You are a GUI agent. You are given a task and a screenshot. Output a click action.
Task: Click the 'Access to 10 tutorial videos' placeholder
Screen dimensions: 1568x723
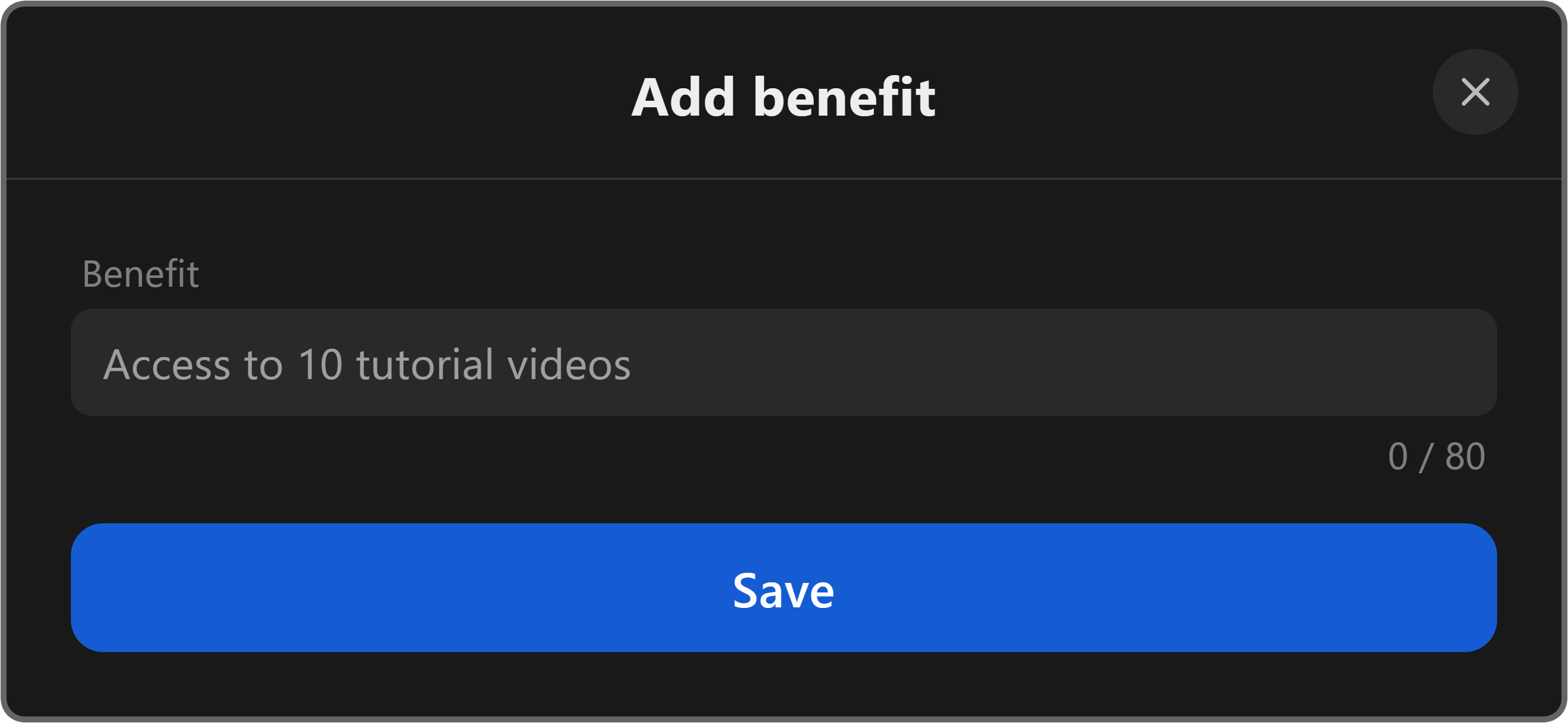(367, 364)
